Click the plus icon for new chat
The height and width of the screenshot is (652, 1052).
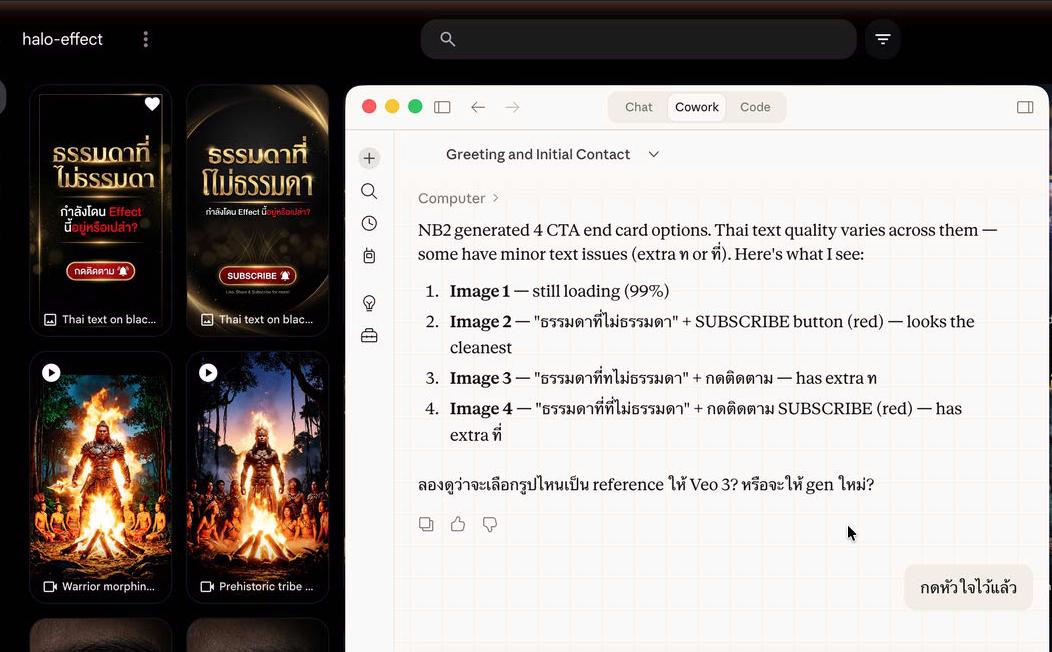coord(369,158)
